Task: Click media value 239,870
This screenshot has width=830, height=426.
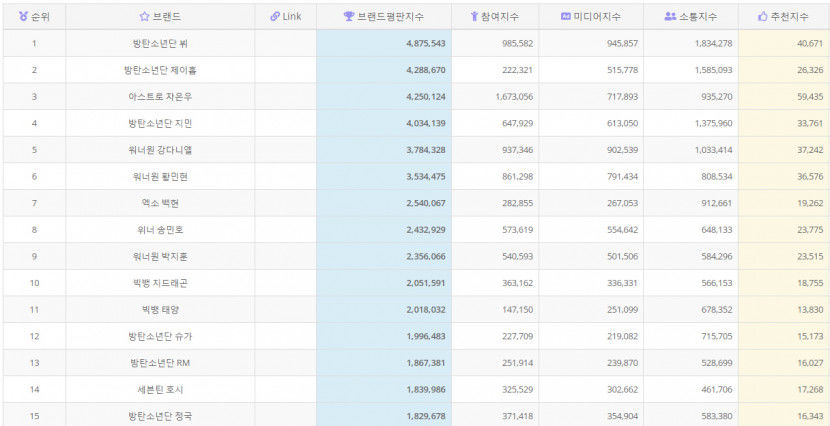Action: tap(622, 363)
